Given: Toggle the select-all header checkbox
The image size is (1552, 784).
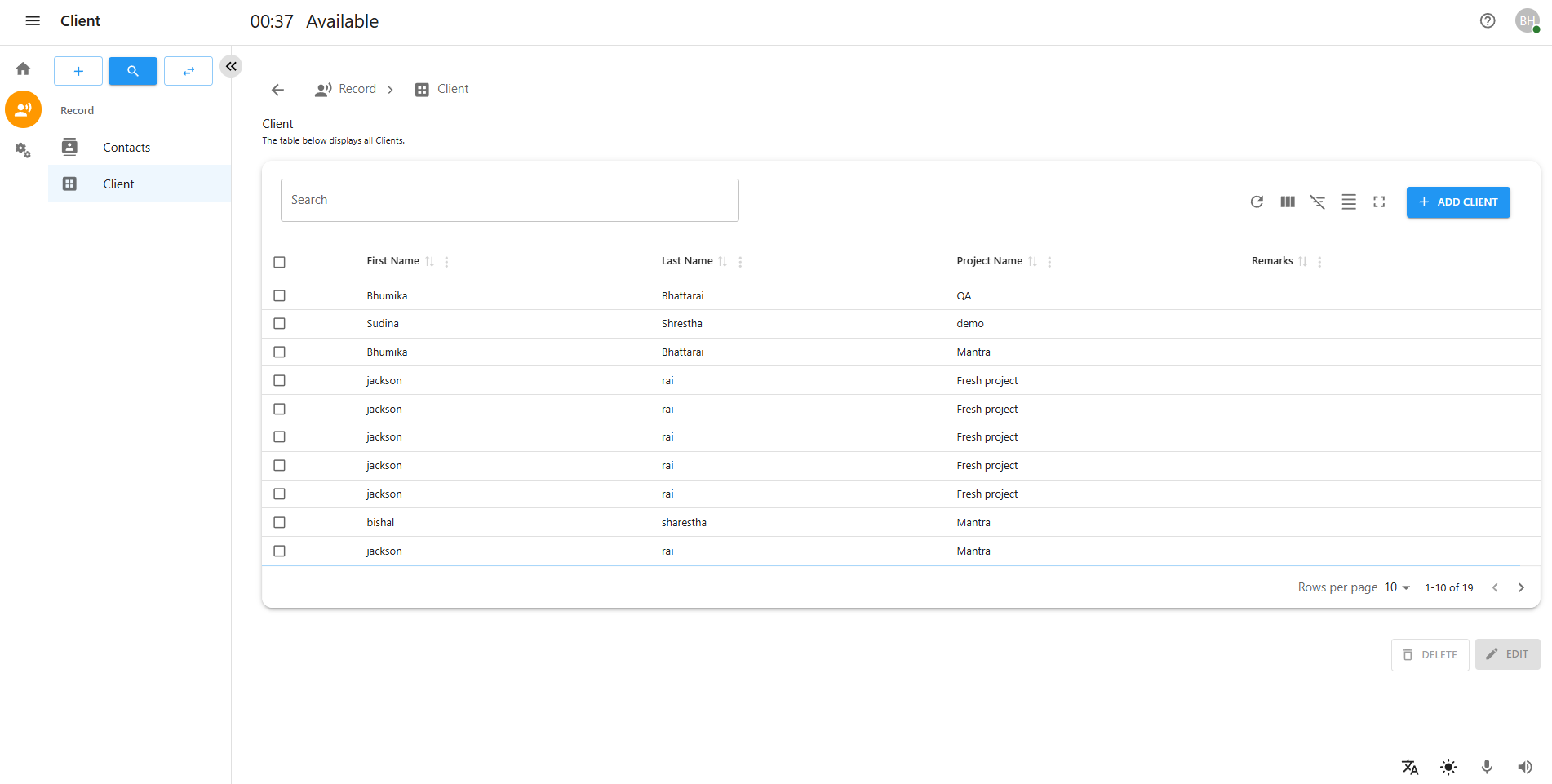Looking at the screenshot, I should pyautogui.click(x=279, y=262).
